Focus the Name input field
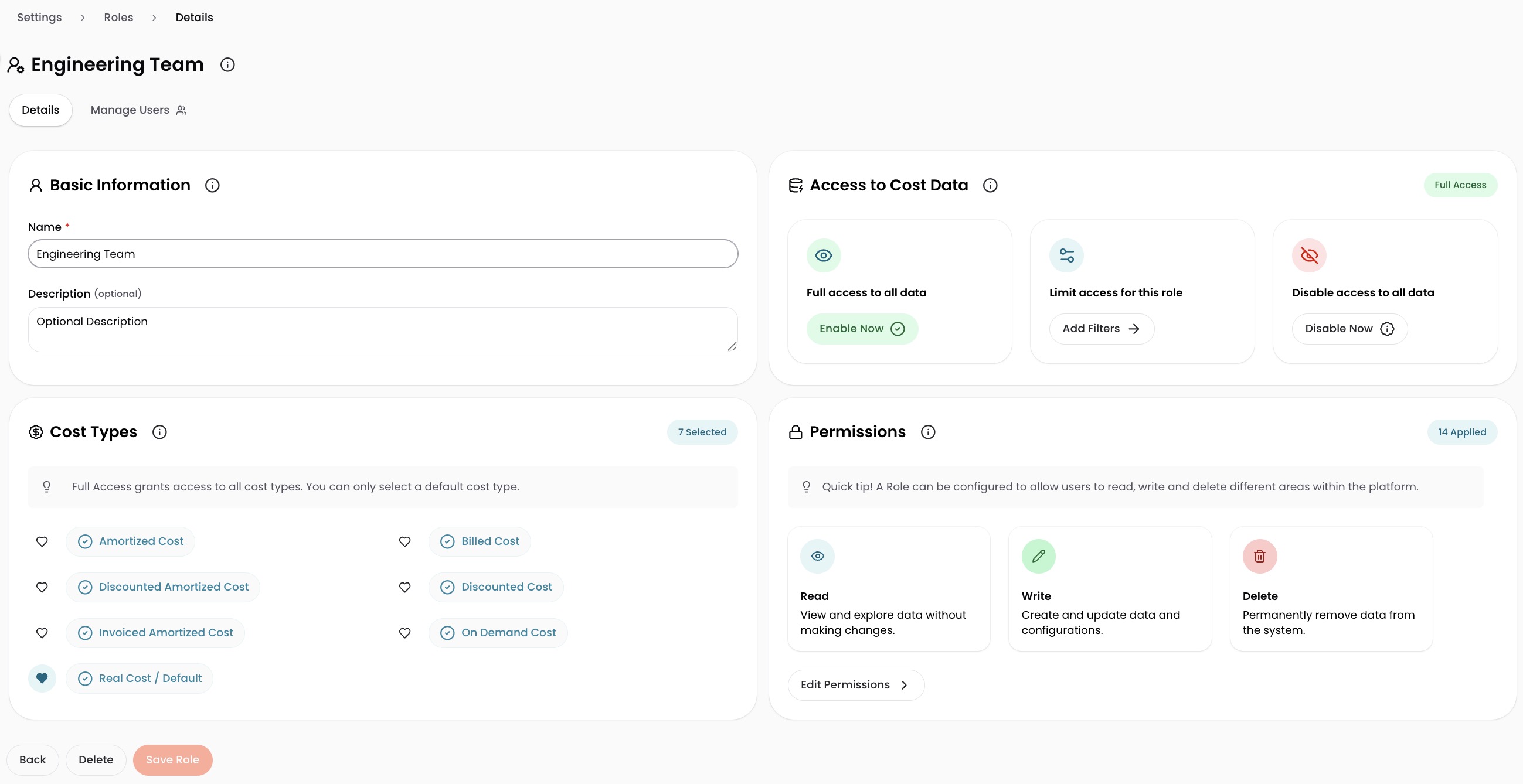The height and width of the screenshot is (784, 1523). click(x=383, y=254)
